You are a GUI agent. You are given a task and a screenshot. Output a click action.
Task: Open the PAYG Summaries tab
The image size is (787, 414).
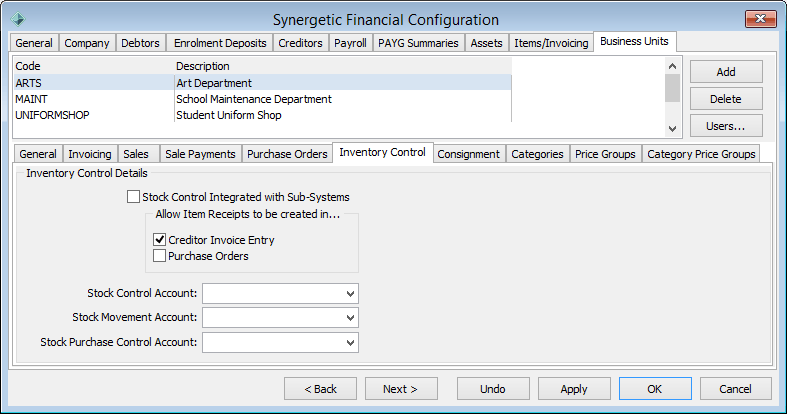click(418, 43)
